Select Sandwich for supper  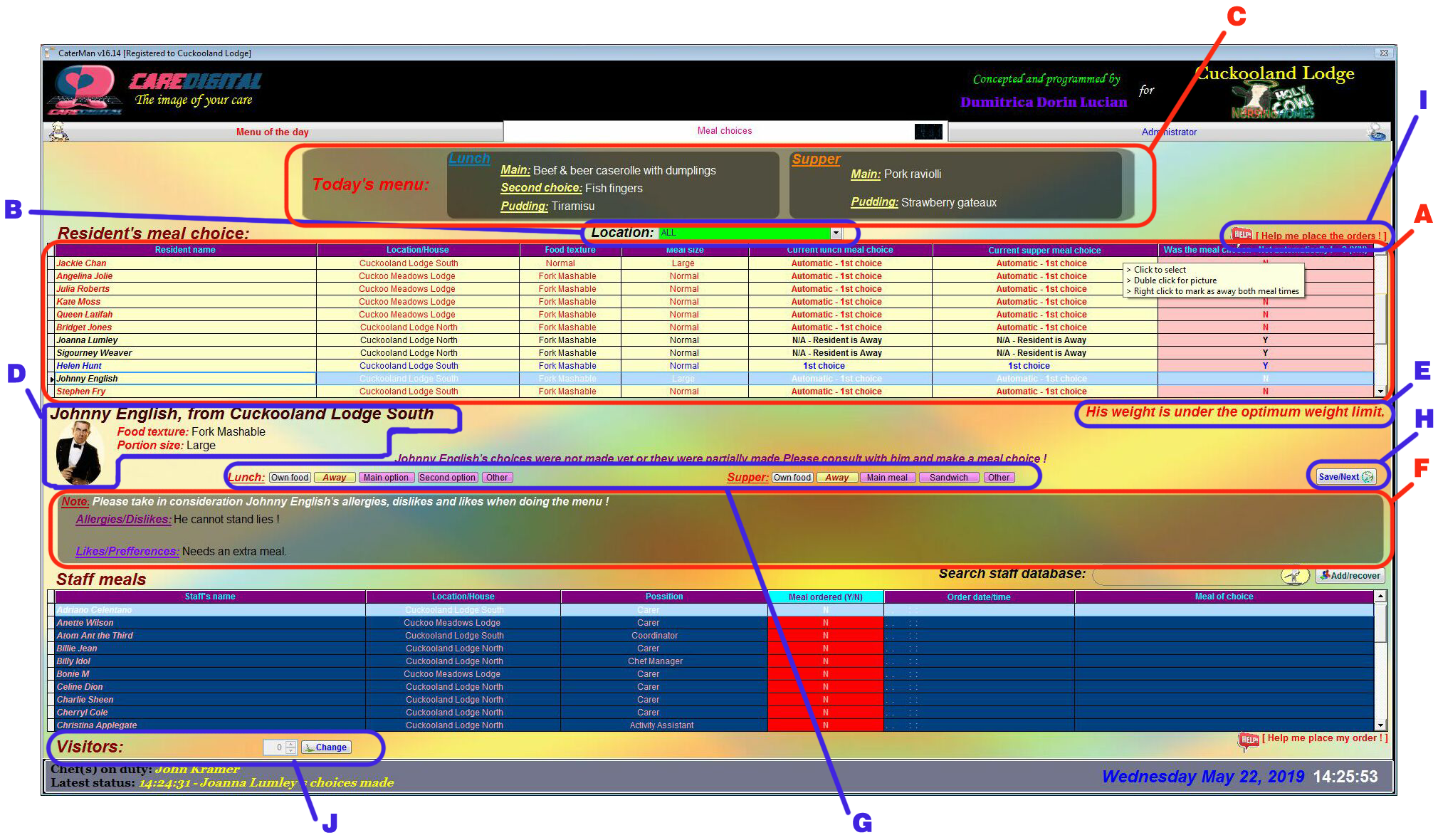click(x=948, y=478)
